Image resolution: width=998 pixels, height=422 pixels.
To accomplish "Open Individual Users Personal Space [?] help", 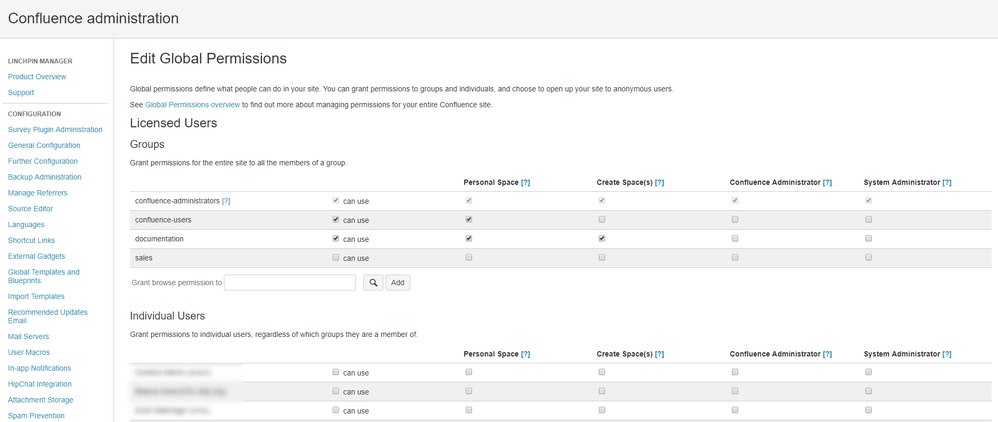I will click(x=525, y=354).
